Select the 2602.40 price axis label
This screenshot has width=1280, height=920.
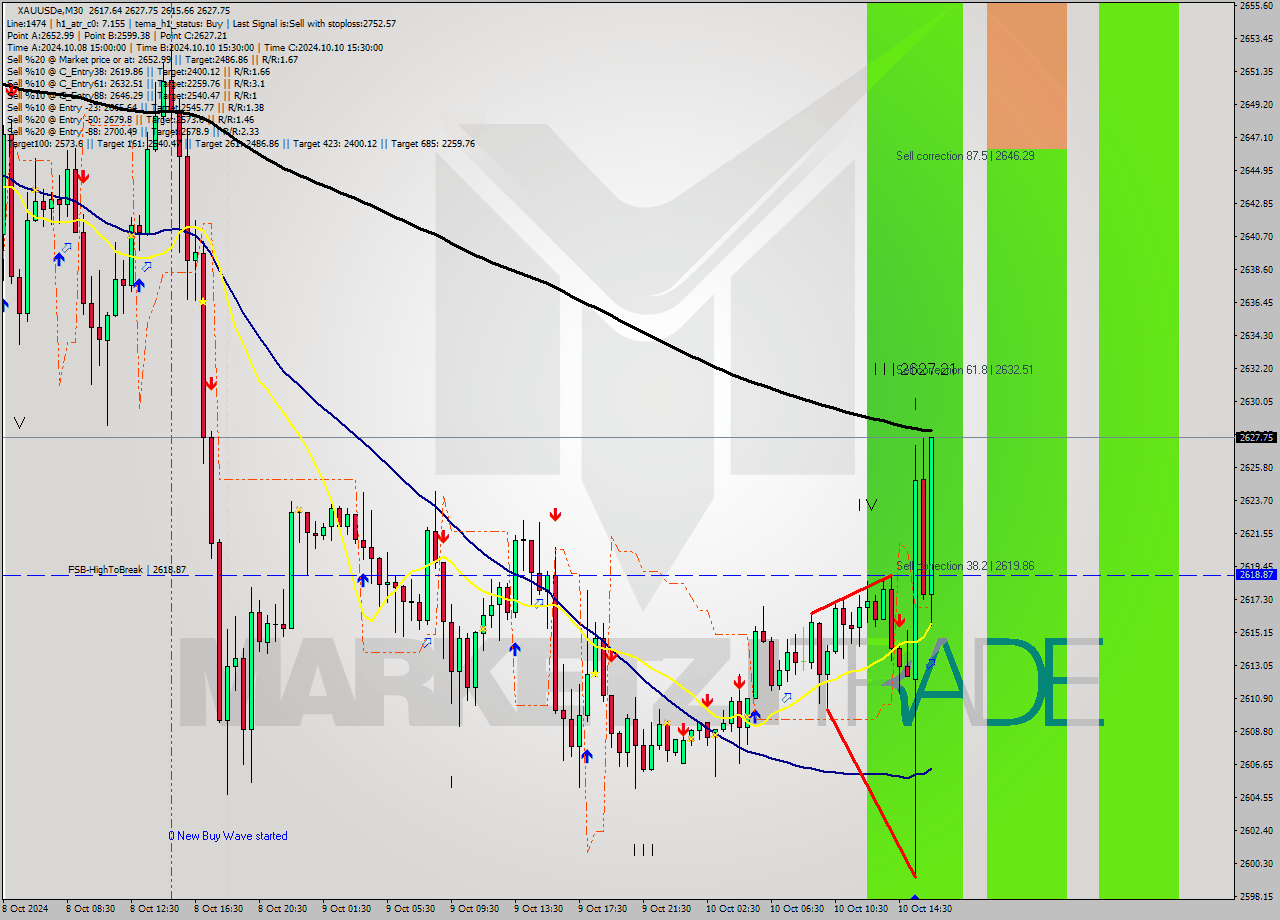point(1256,830)
